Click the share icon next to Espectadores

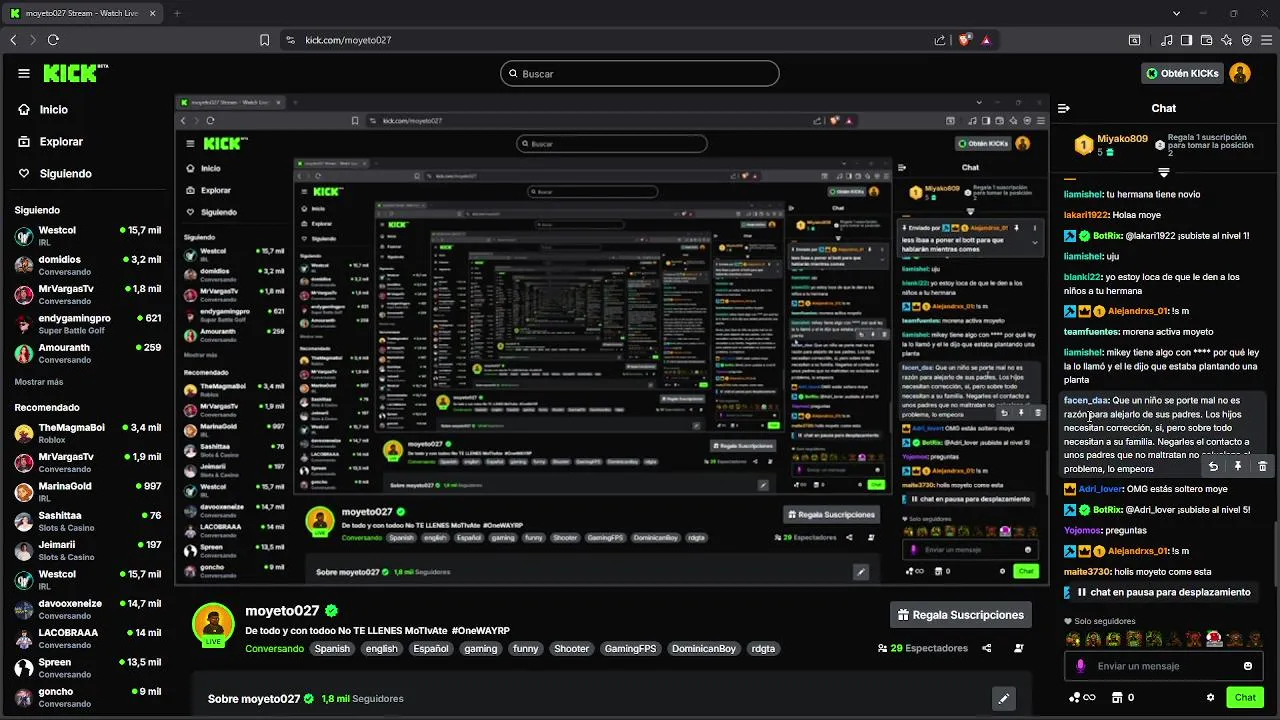(x=987, y=648)
